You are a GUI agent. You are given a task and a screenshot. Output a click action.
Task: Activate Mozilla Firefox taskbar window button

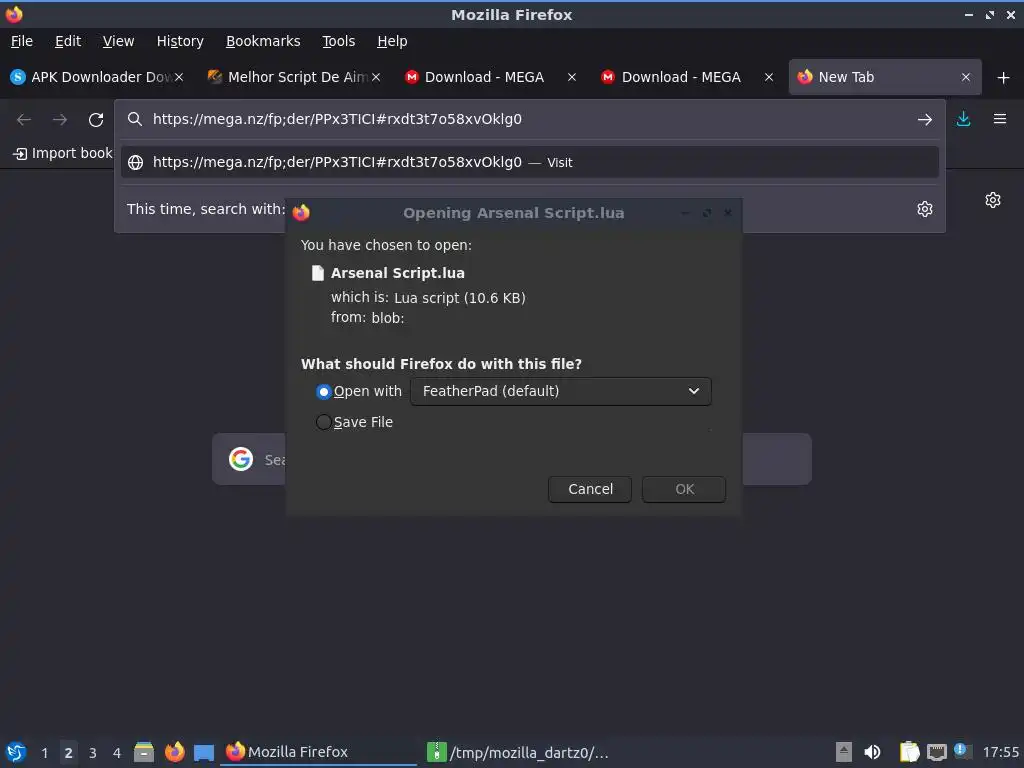coord(319,752)
